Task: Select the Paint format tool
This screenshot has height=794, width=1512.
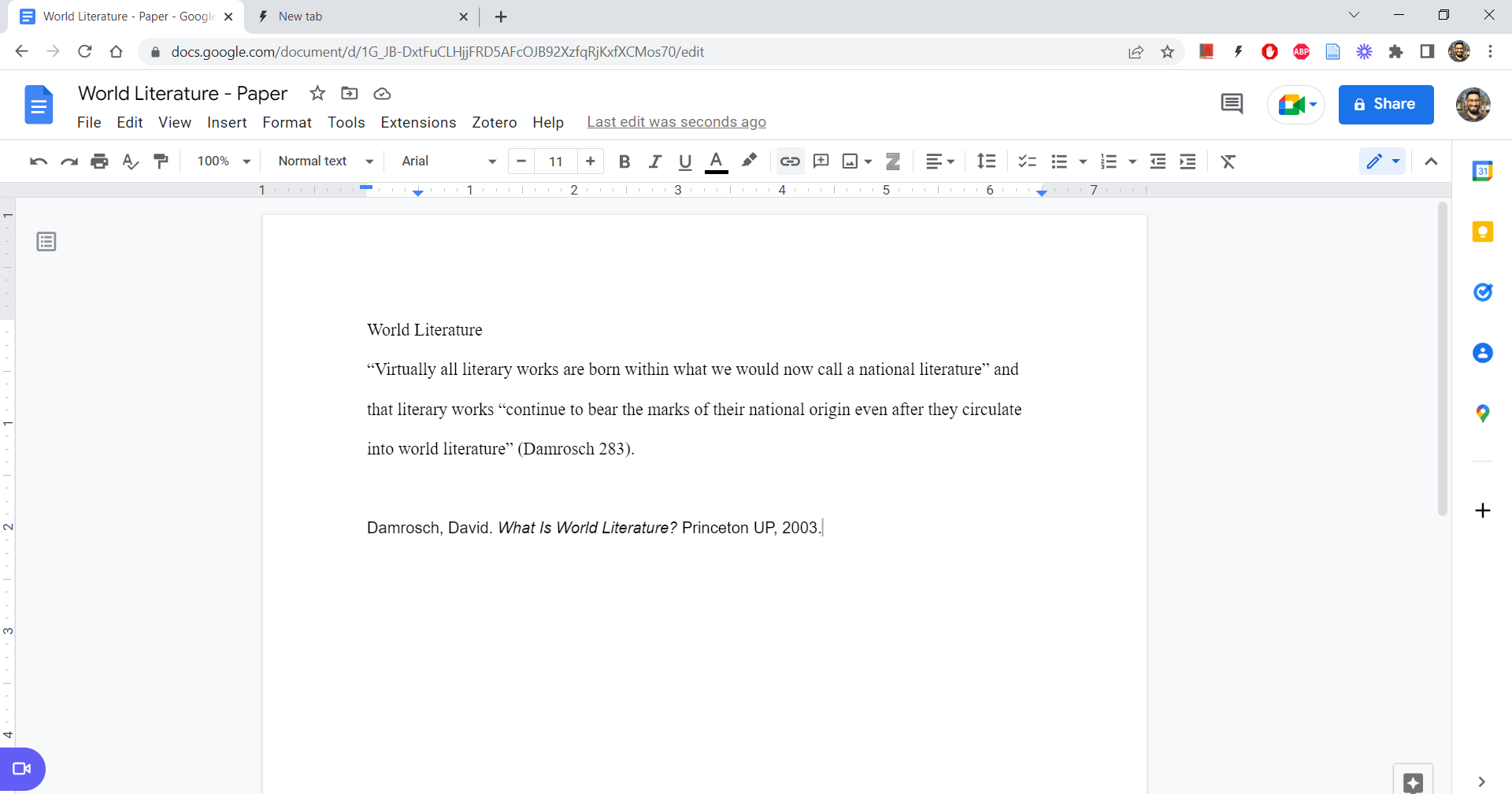Action: coord(161,161)
